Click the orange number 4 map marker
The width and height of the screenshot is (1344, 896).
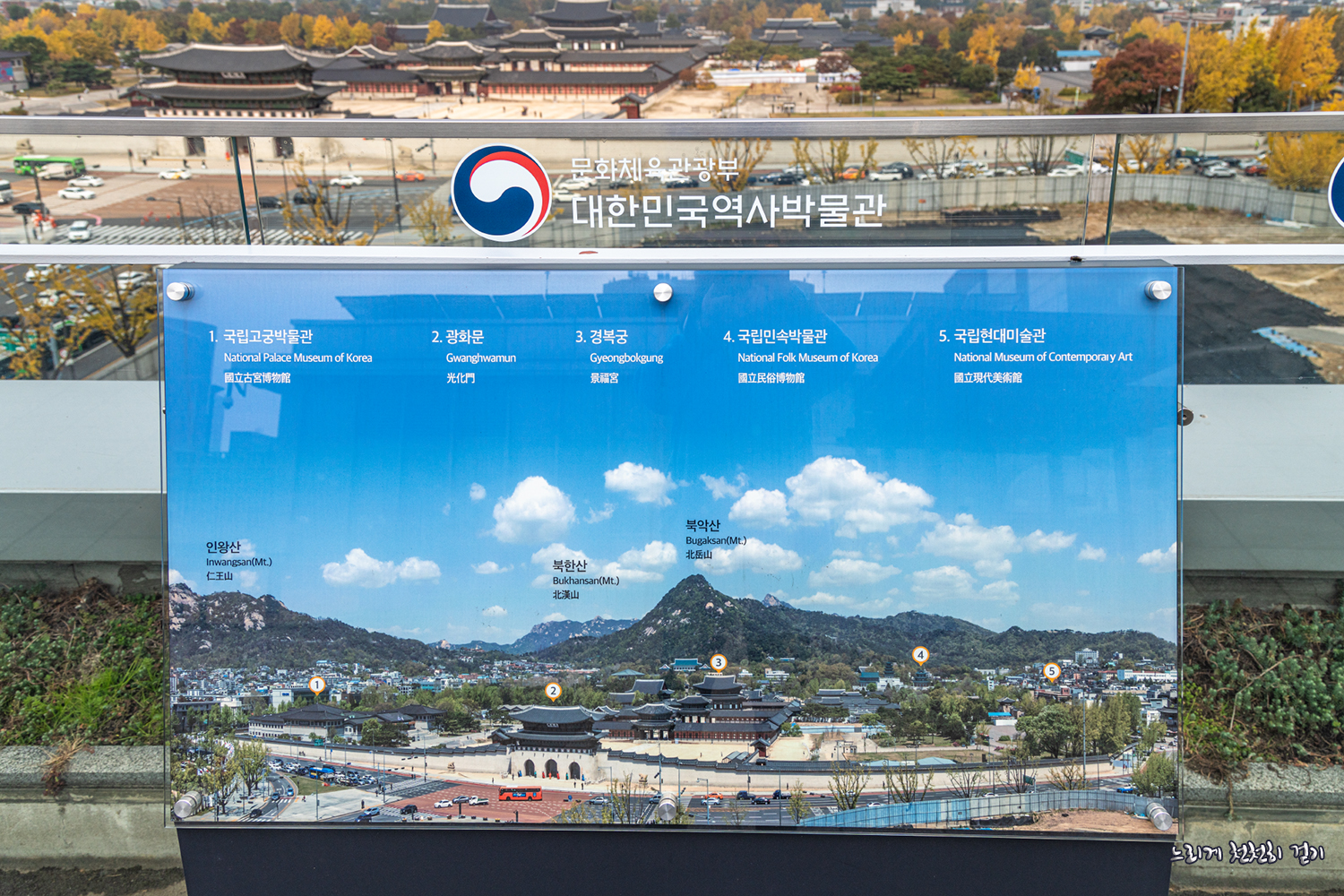(x=920, y=655)
